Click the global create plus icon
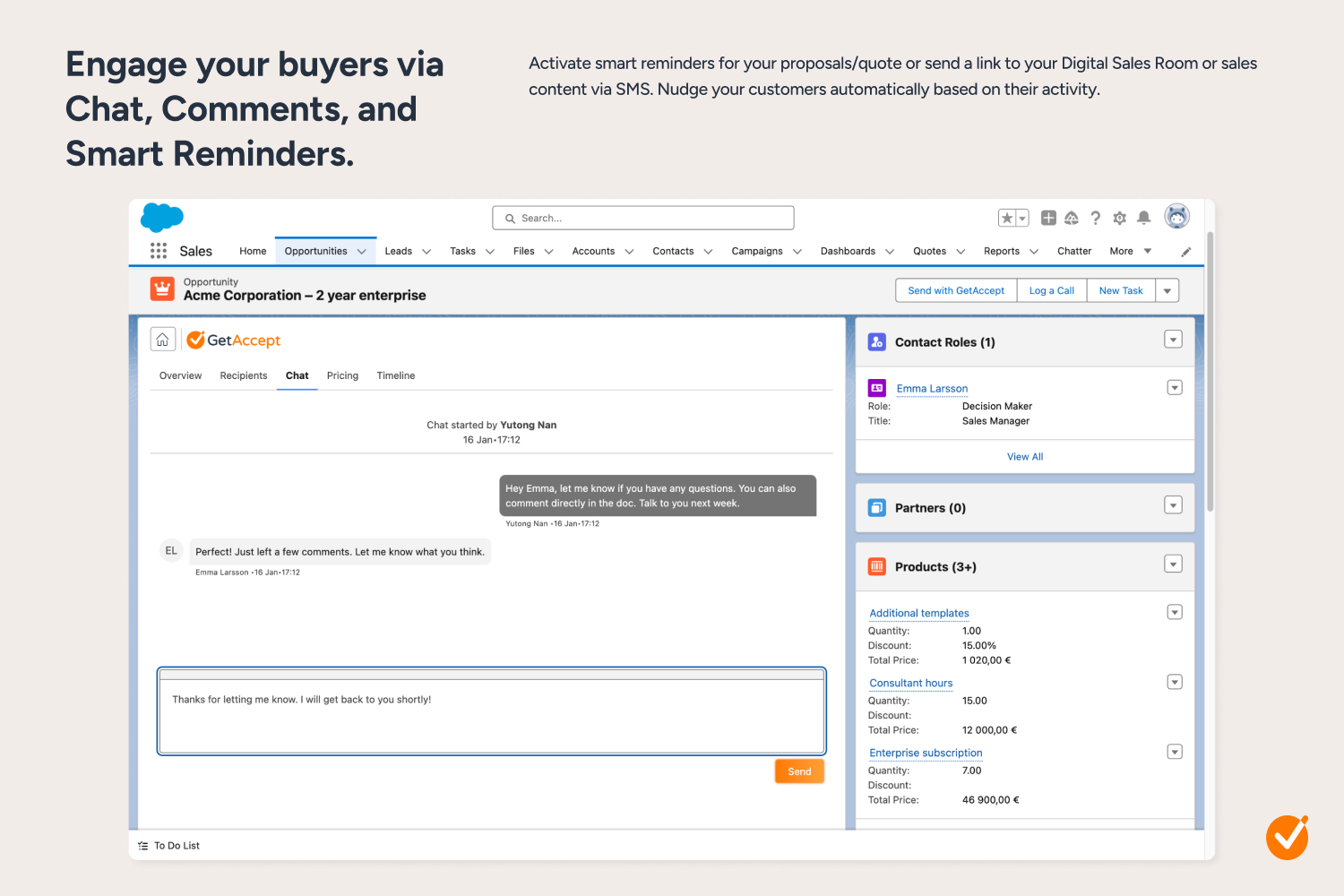 (x=1048, y=218)
